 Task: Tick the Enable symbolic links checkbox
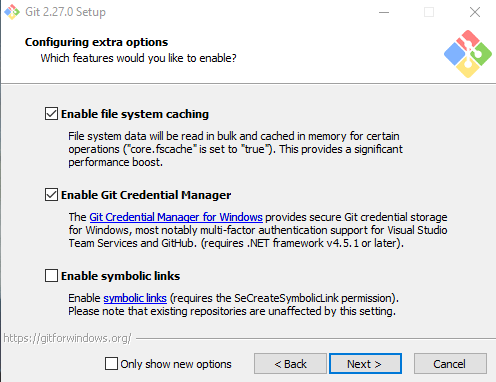(x=51, y=276)
